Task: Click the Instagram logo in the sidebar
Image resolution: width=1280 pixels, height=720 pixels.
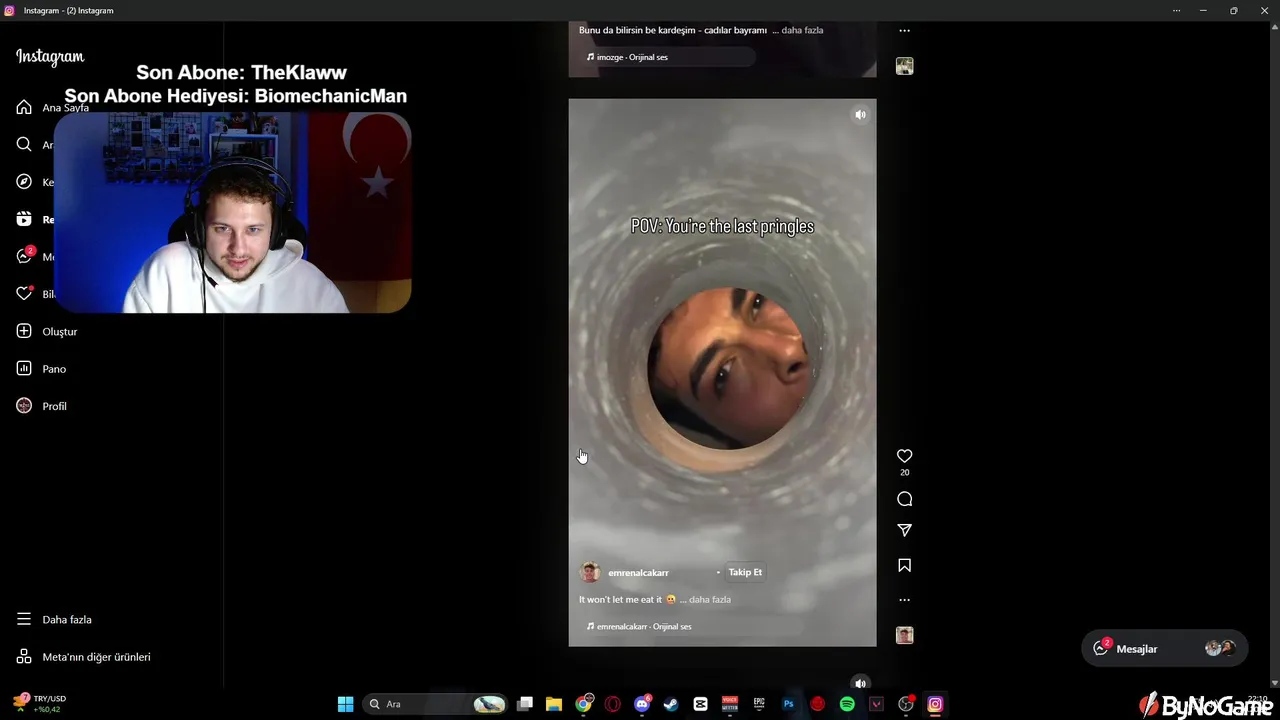Action: [x=50, y=57]
